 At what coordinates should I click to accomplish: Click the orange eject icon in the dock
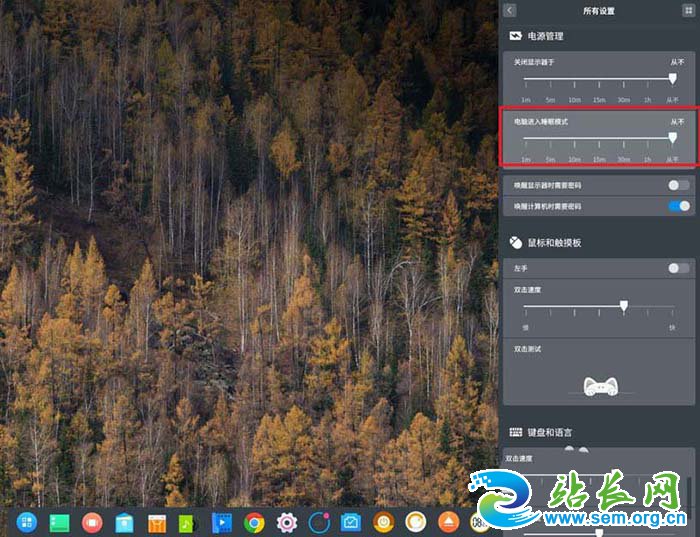[449, 521]
